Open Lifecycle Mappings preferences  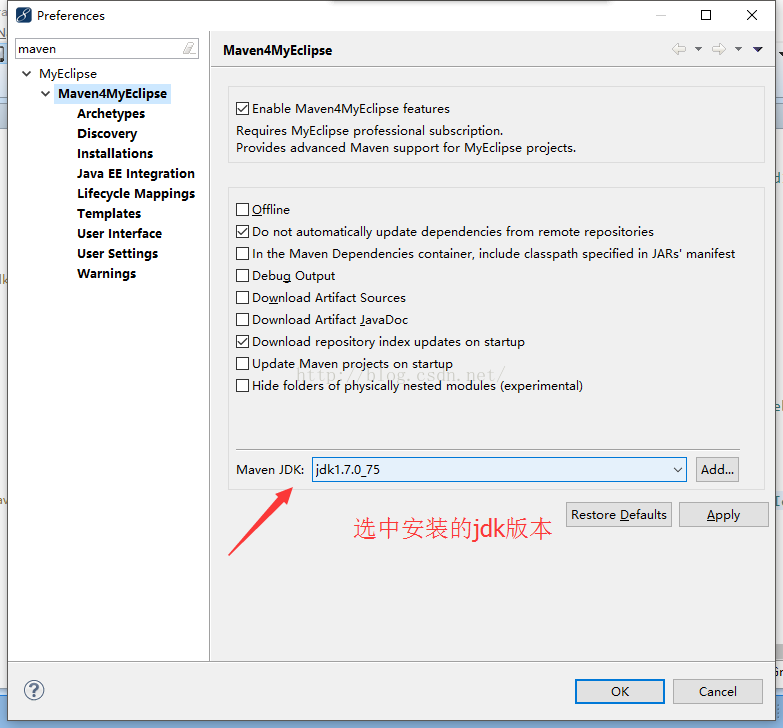coord(136,193)
